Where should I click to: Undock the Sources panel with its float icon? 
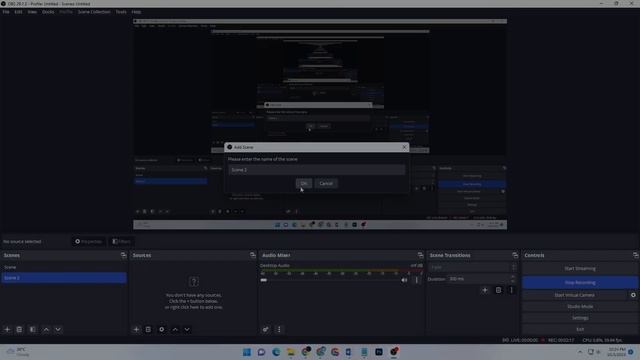(x=253, y=255)
